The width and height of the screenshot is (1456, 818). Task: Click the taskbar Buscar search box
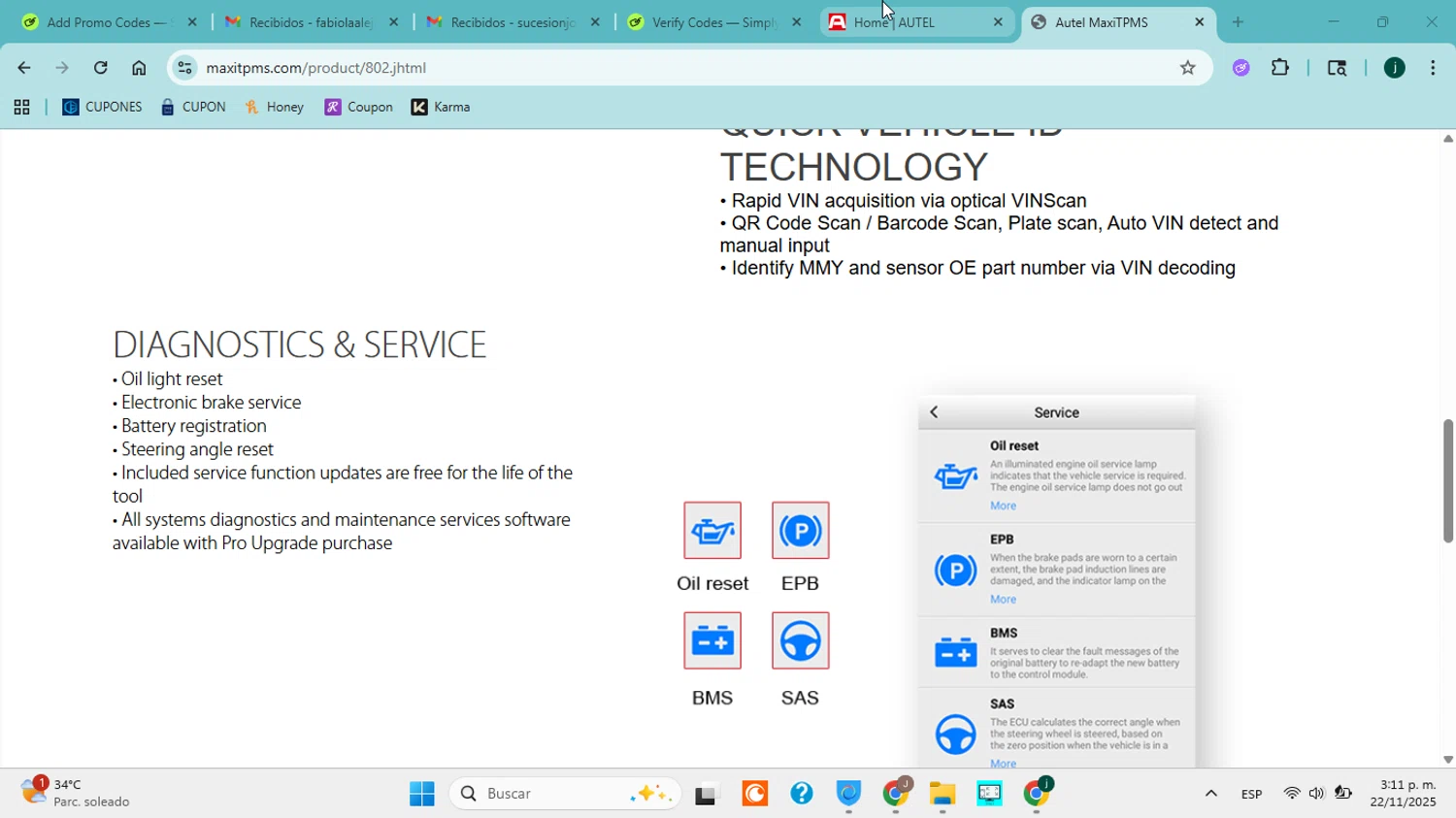[566, 794]
